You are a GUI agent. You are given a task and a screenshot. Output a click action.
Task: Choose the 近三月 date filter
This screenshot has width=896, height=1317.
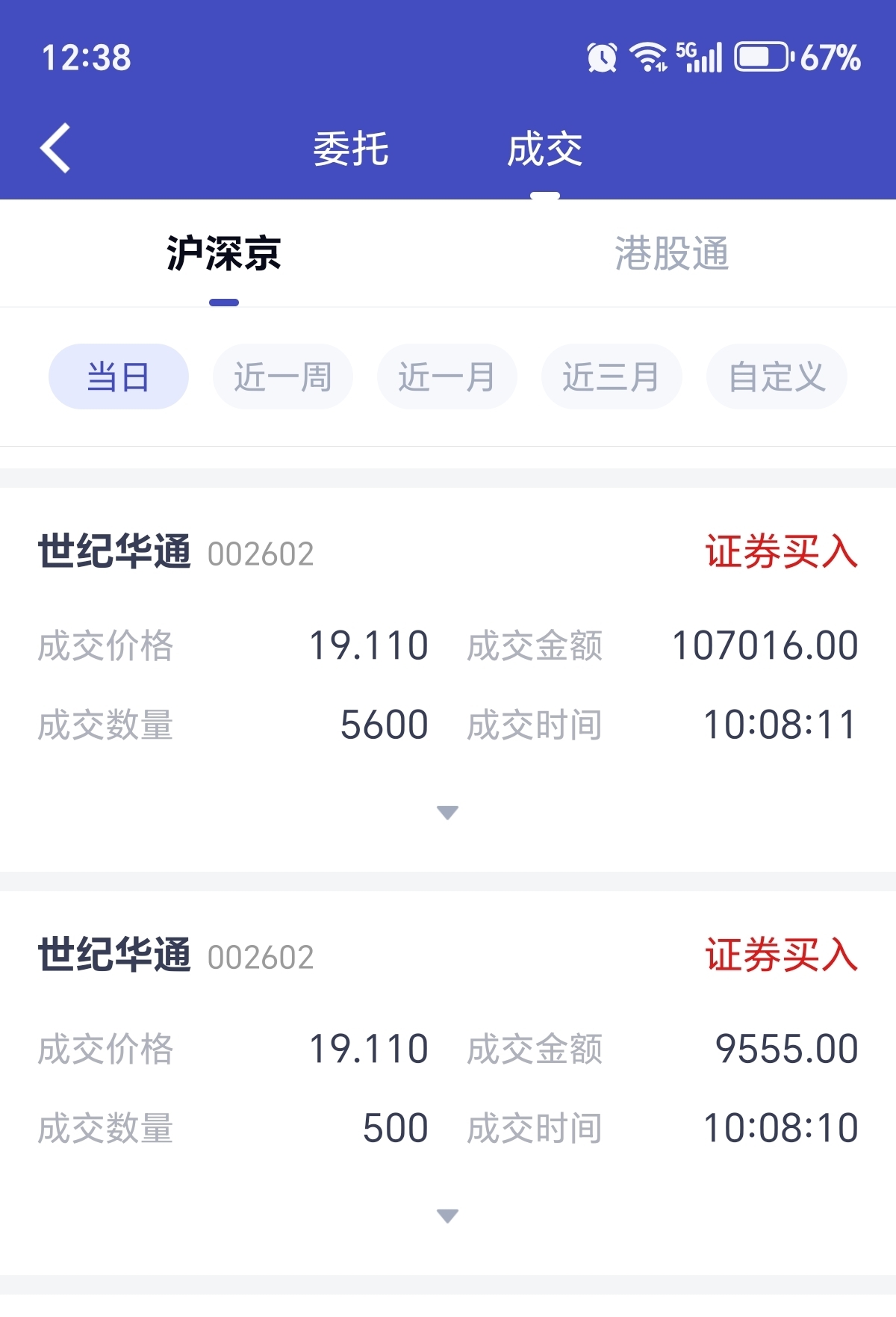click(612, 376)
